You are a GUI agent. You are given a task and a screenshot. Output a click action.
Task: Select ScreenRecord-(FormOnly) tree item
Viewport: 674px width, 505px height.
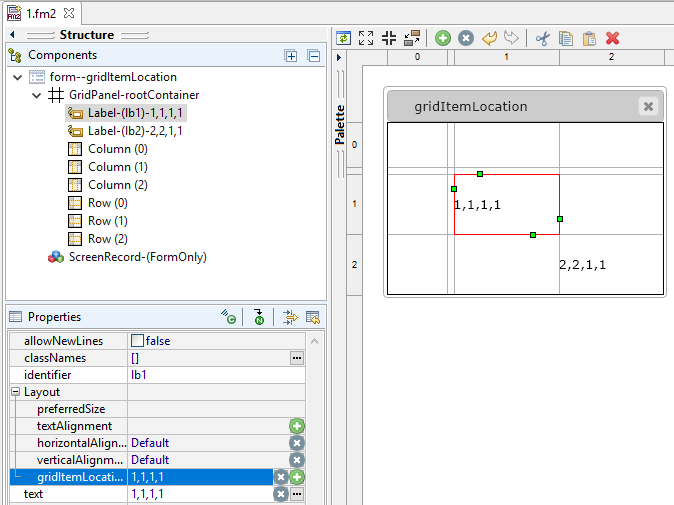point(137,257)
